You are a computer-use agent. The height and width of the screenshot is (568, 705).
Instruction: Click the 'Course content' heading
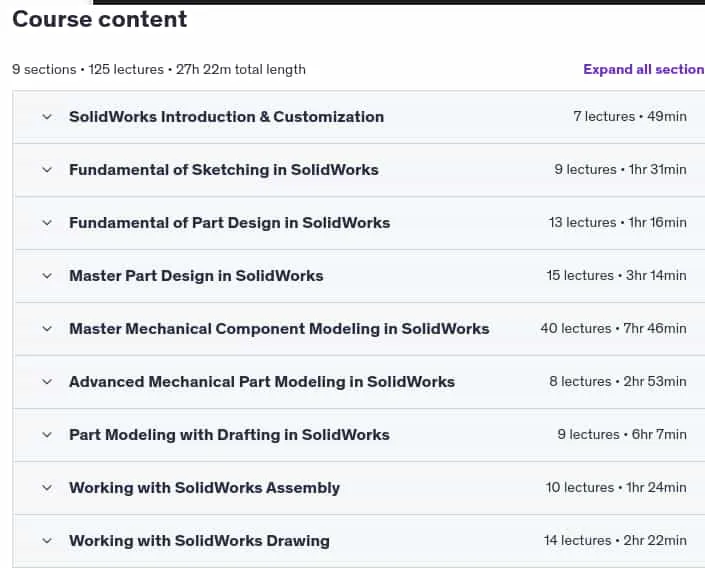pyautogui.click(x=100, y=19)
